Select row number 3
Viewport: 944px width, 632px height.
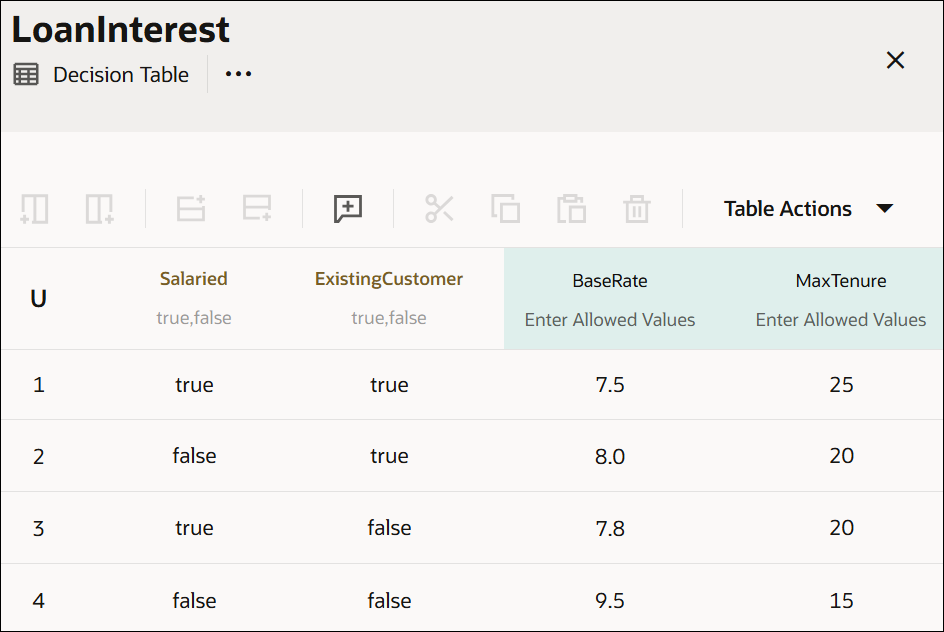(39, 528)
